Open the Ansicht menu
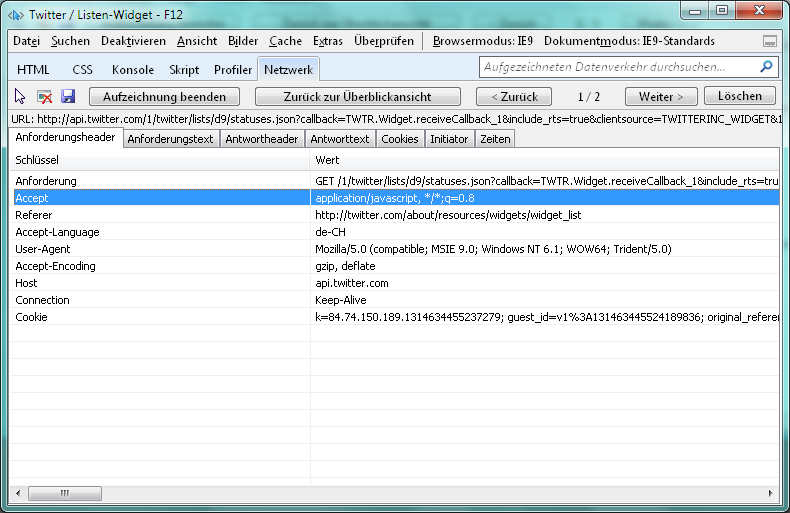 196,41
